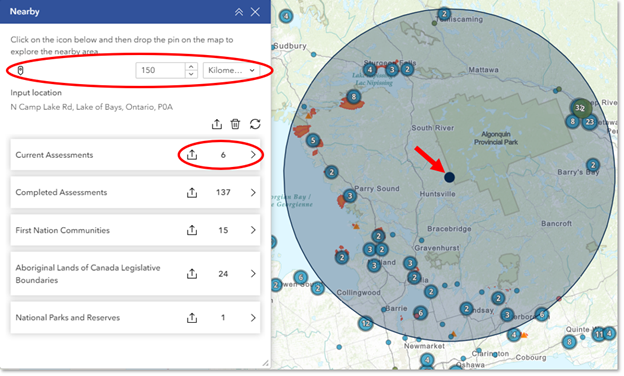The height and width of the screenshot is (376, 624).
Task: Export the Completed Assessments results
Action: [192, 193]
